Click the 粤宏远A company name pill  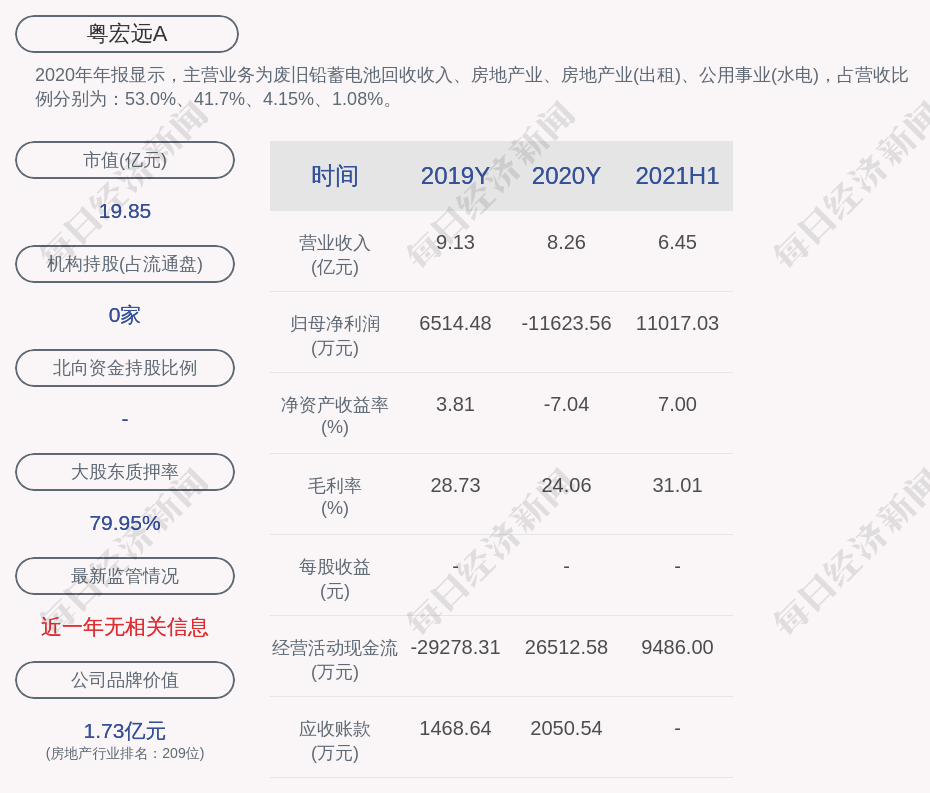click(x=127, y=34)
